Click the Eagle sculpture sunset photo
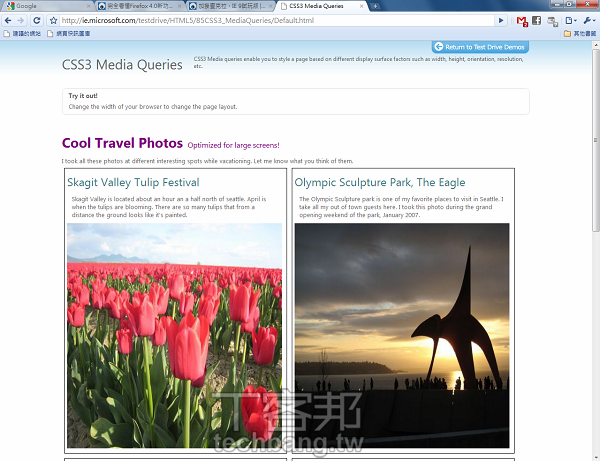Screen dimensions: 600x461 click(401, 335)
